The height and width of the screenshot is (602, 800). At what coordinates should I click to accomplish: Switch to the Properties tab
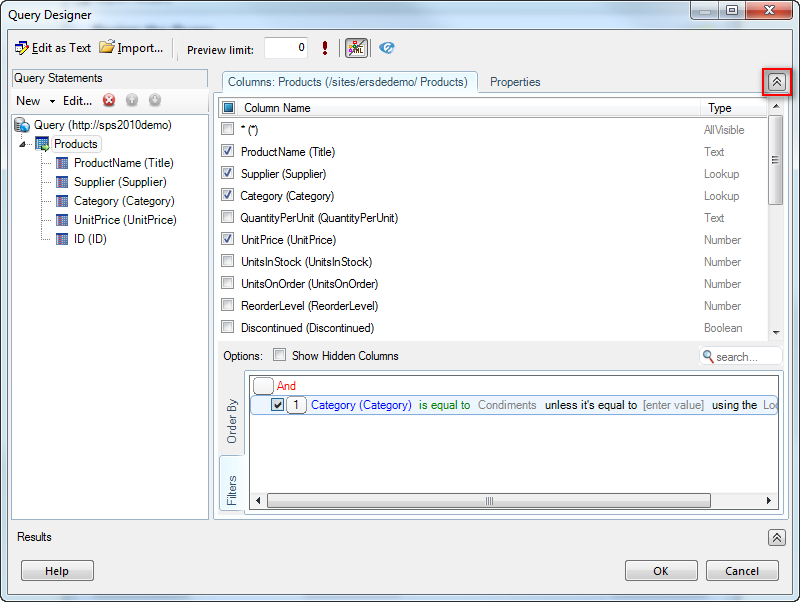pyautogui.click(x=515, y=82)
